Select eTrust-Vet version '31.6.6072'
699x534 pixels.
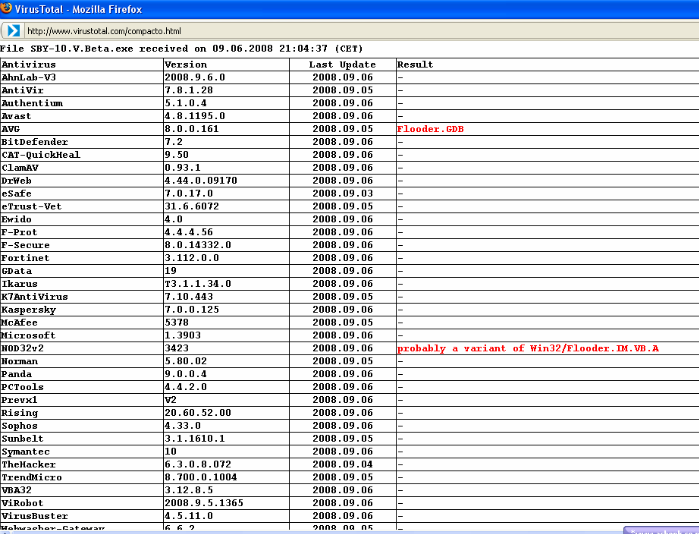pyautogui.click(x=192, y=206)
